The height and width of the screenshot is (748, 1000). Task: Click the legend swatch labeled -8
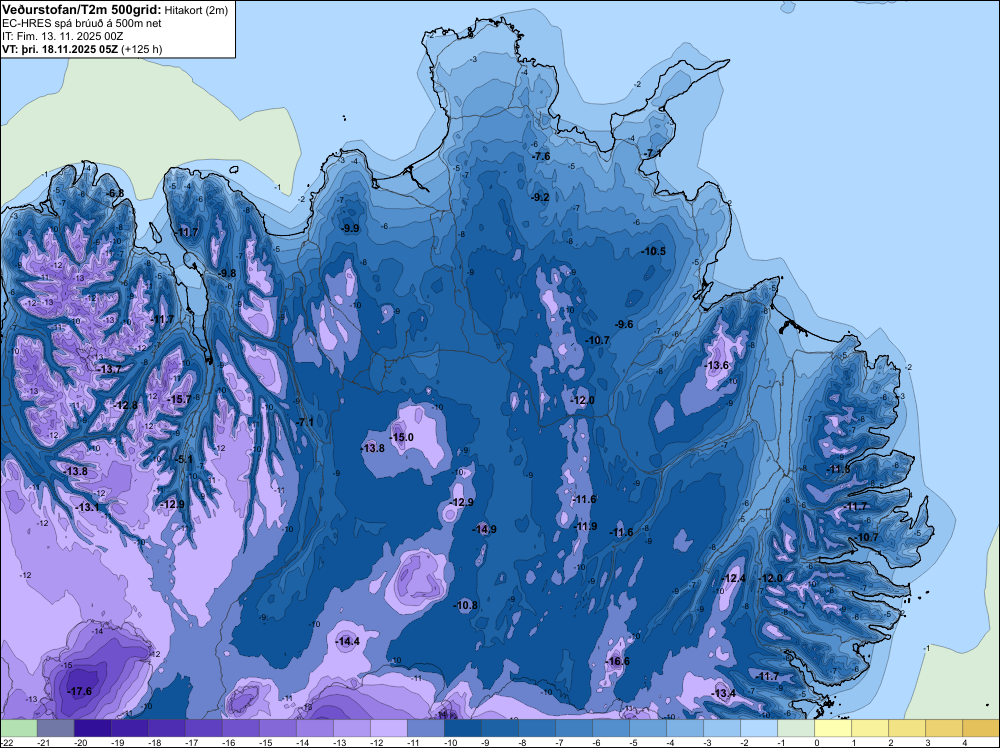tap(536, 728)
